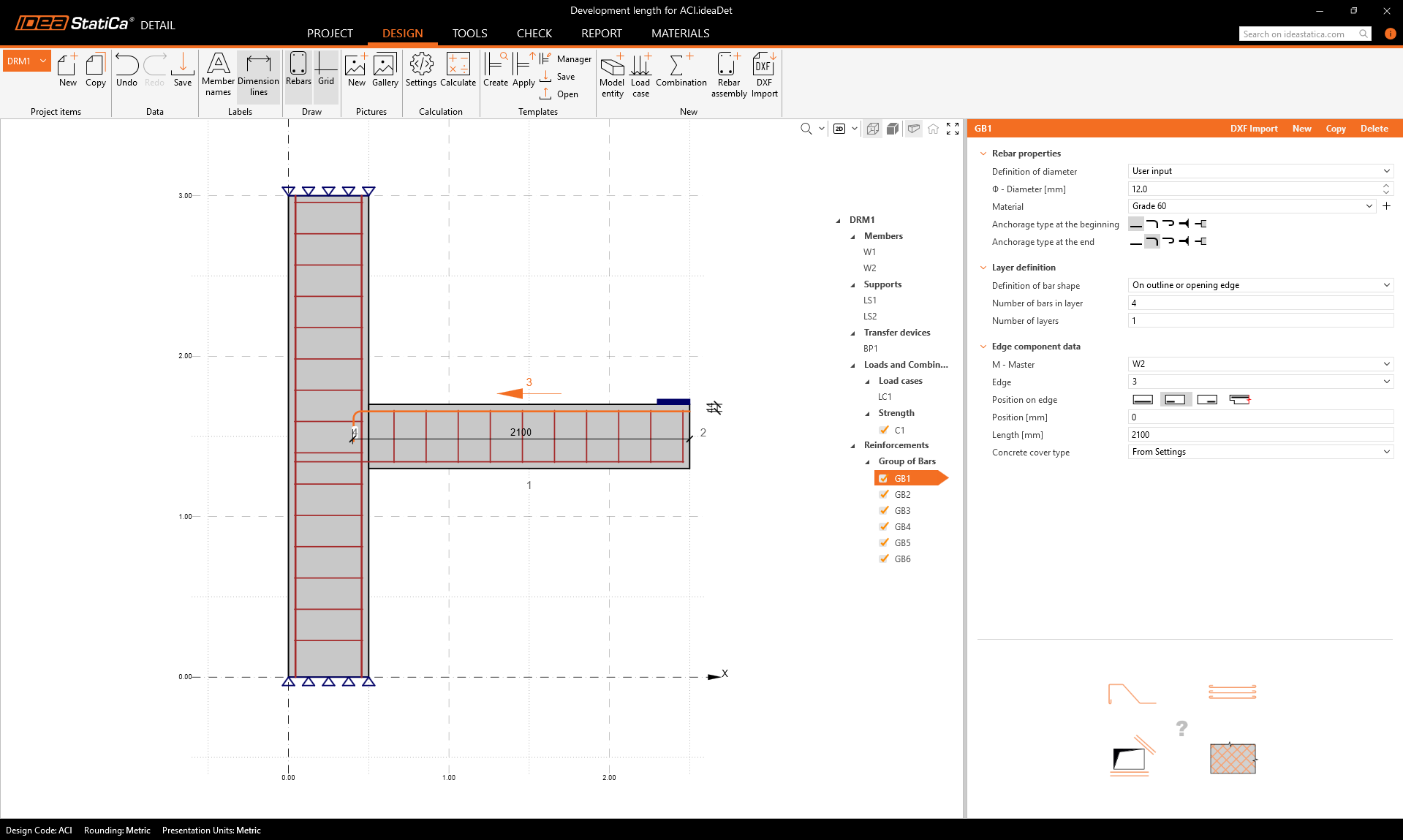Switch to the CHECK tab

[534, 34]
